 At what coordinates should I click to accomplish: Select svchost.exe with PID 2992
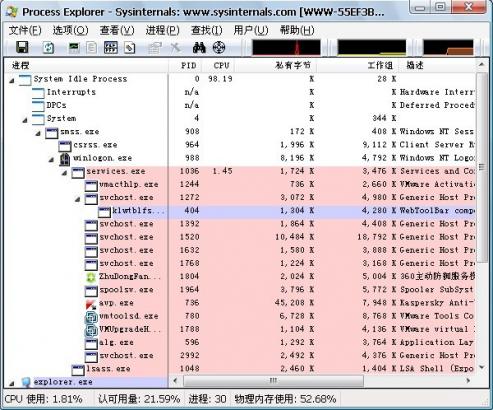click(240, 356)
